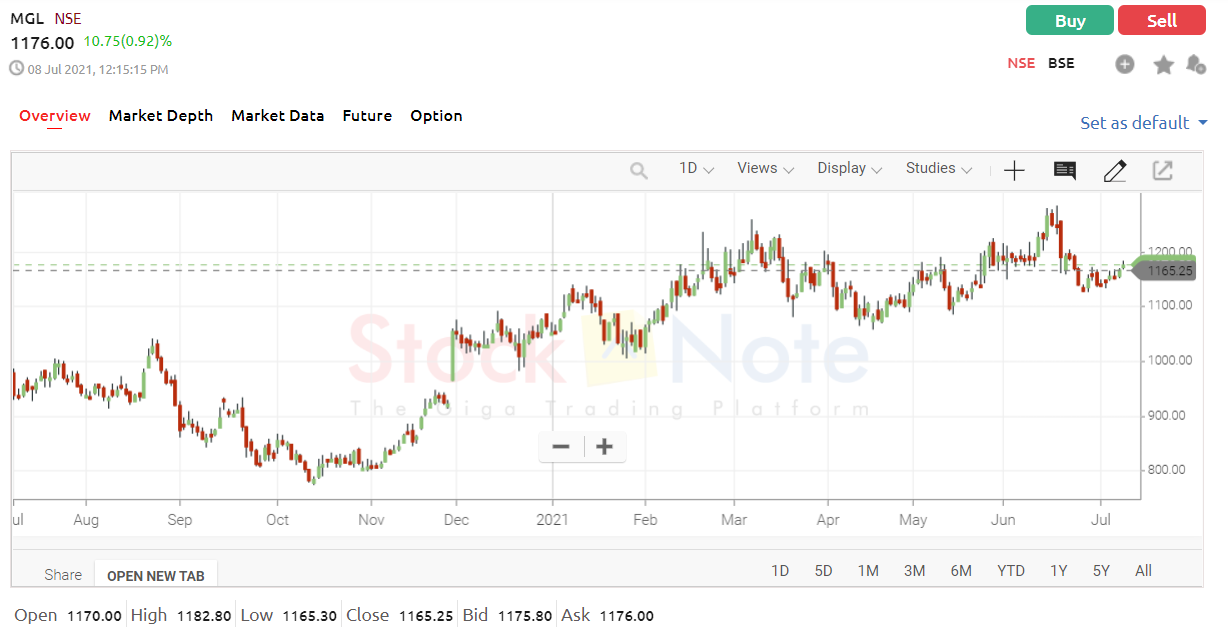Select the YTD range
The width and height of the screenshot is (1228, 635).
(1011, 571)
